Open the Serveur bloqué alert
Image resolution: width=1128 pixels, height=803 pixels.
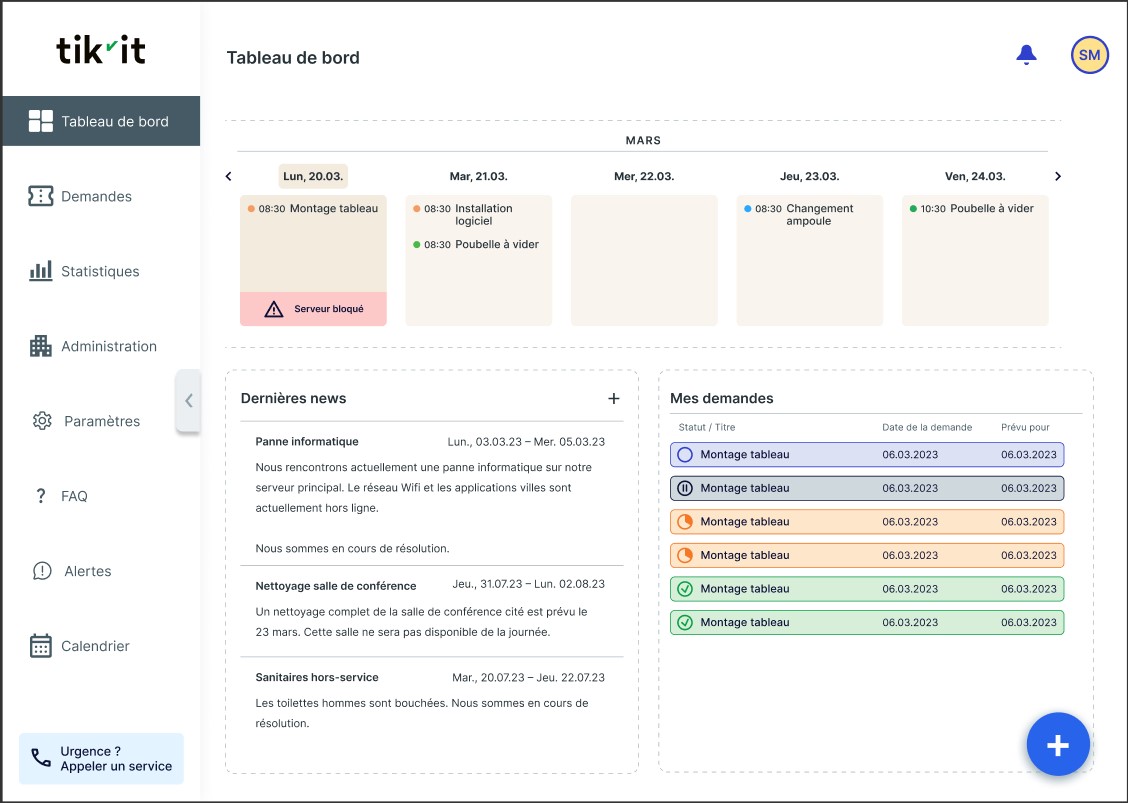(313, 309)
